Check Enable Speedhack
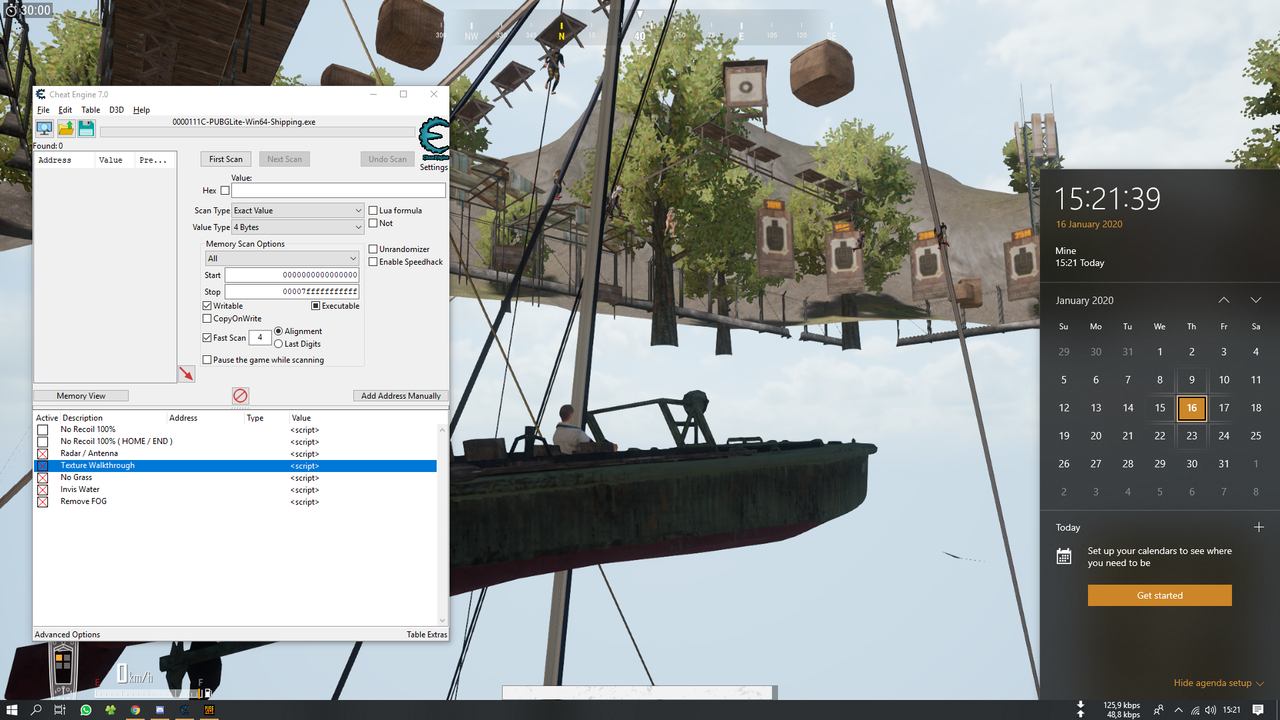1280x720 pixels. 373,262
